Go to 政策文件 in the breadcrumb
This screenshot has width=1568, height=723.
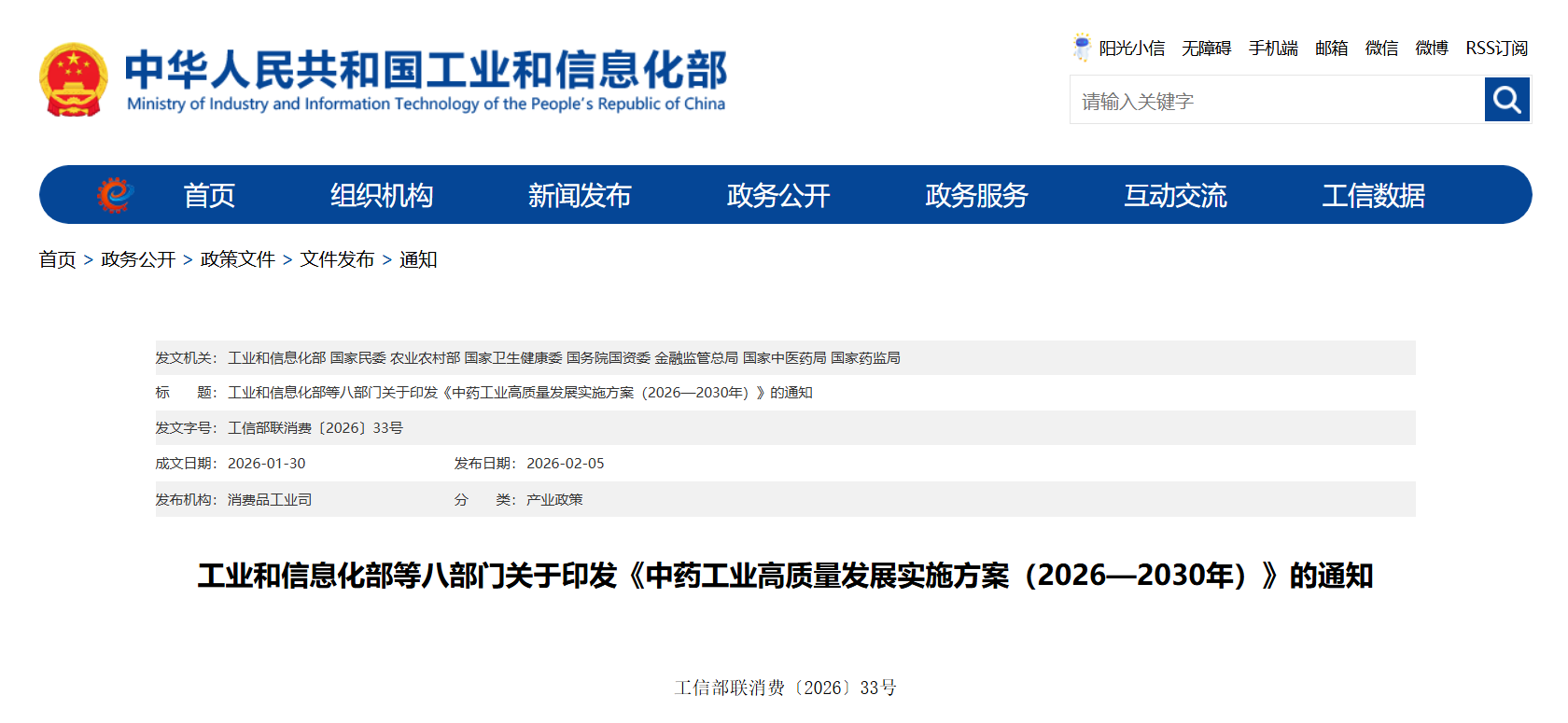[x=237, y=259]
